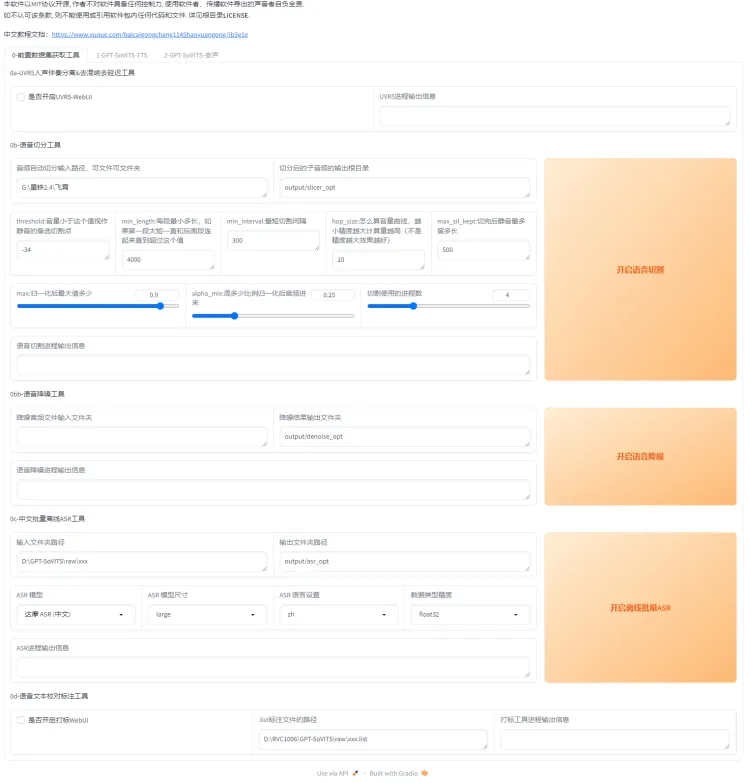The image size is (750, 783).
Task: Click the audio slicing input path field
Action: 142,188
